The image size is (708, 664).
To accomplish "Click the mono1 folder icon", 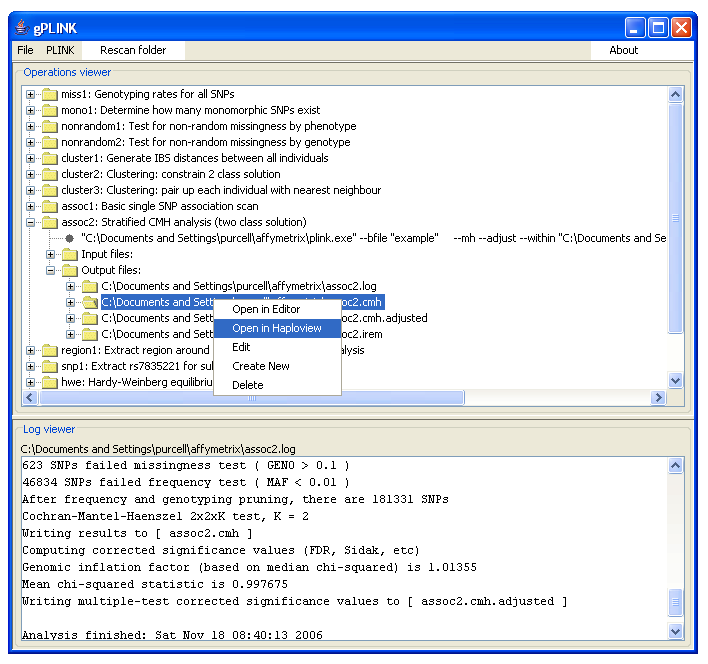I will (x=50, y=110).
